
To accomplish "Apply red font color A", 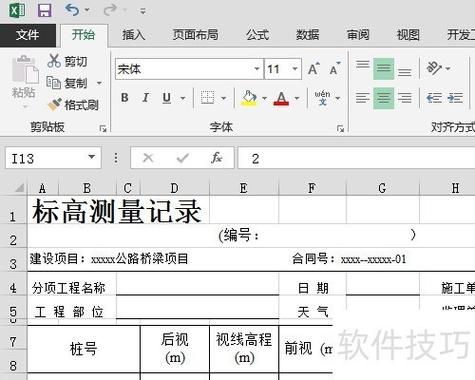I will (281, 98).
